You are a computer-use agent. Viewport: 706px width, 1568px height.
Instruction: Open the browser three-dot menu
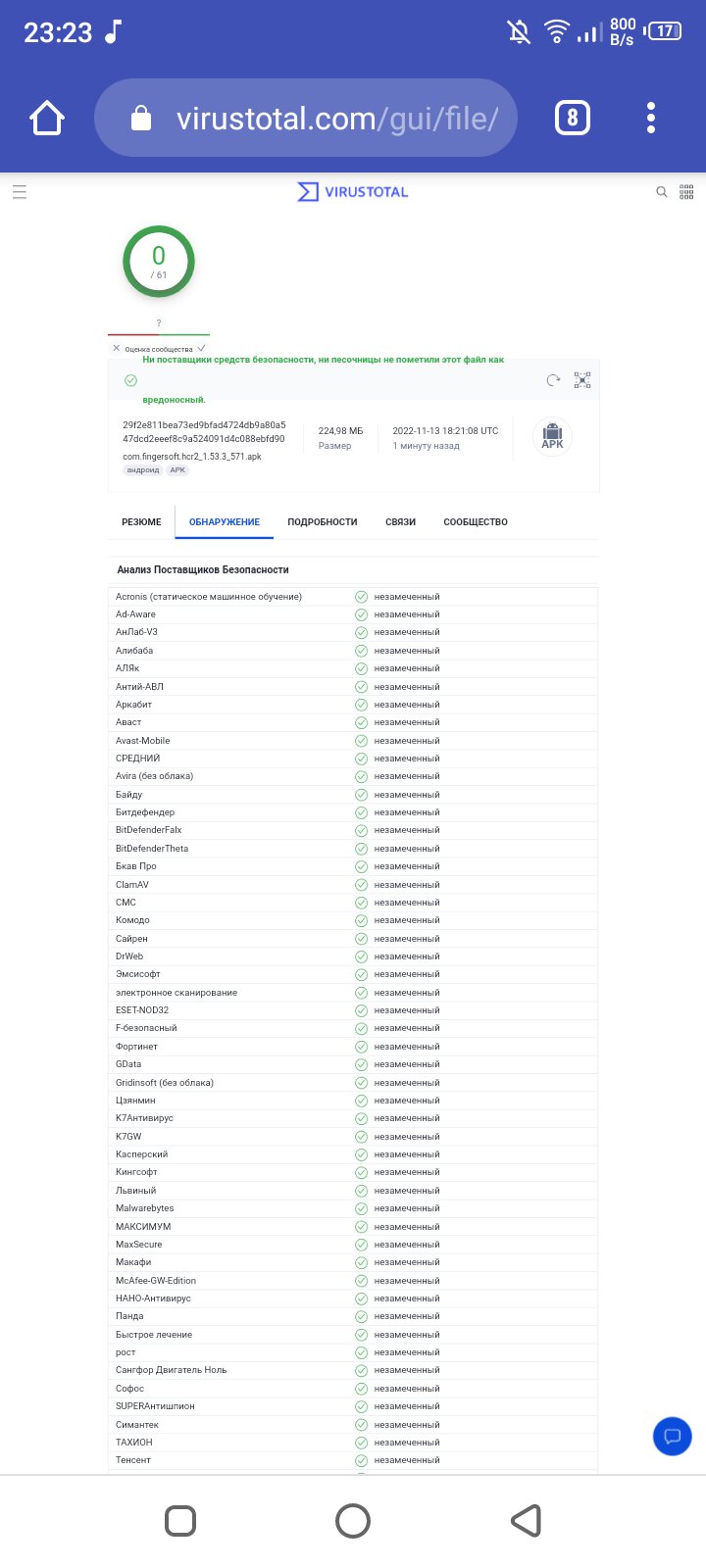coord(651,119)
